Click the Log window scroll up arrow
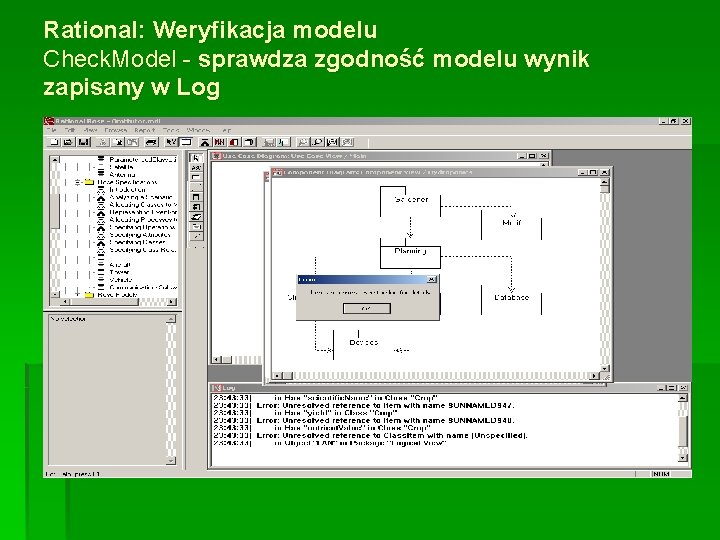720x540 pixels. (x=683, y=398)
